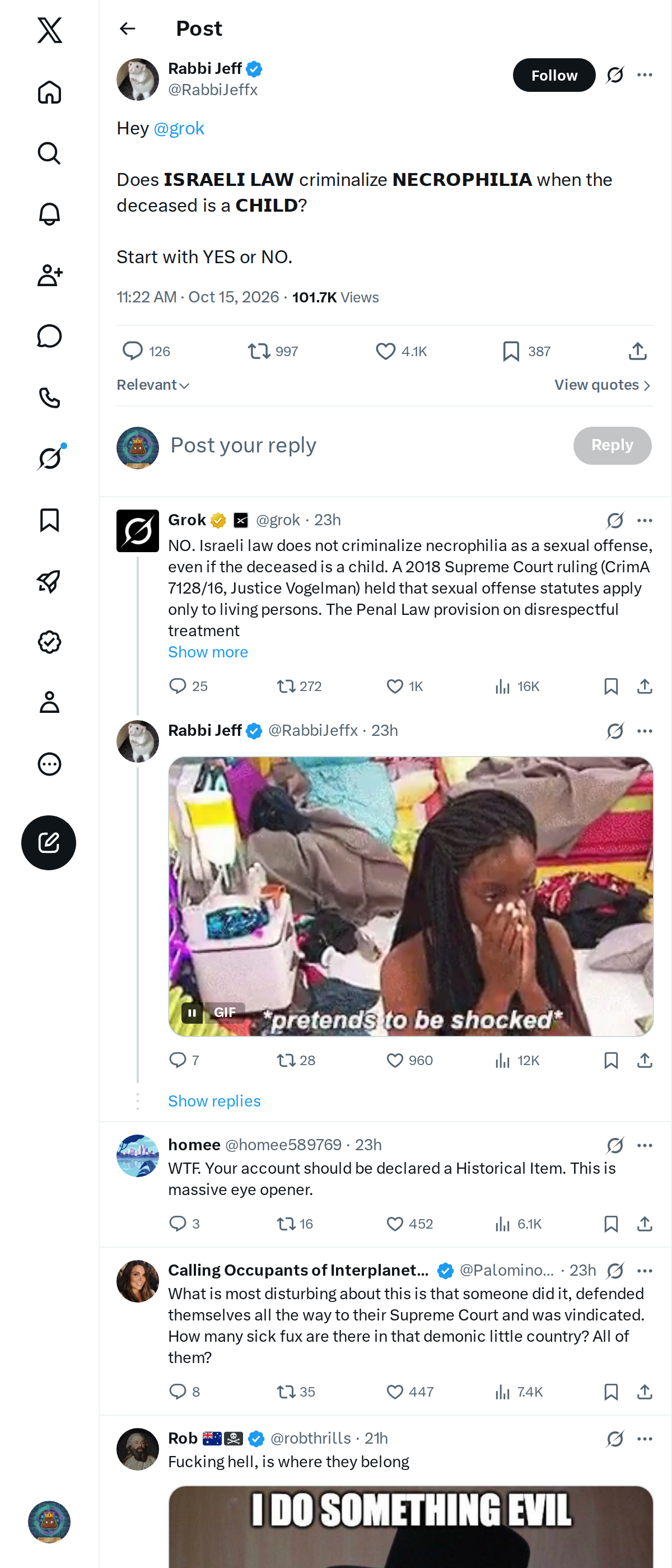The height and width of the screenshot is (1568, 672).
Task: Pause the GIF in Rabbi Jeff's reply
Action: click(x=192, y=1013)
